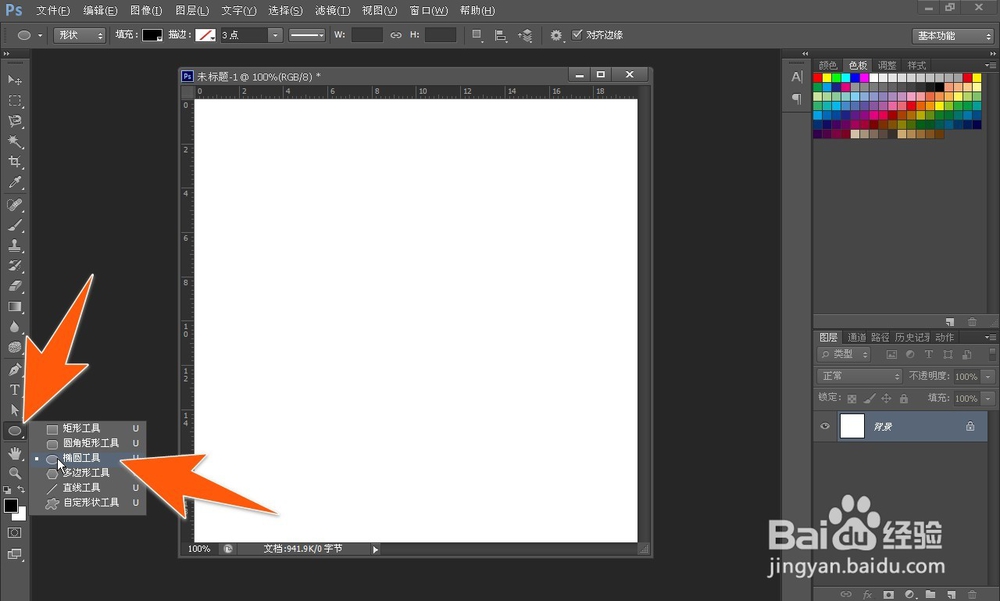
Task: Click the fill color swatch
Action: click(152, 35)
